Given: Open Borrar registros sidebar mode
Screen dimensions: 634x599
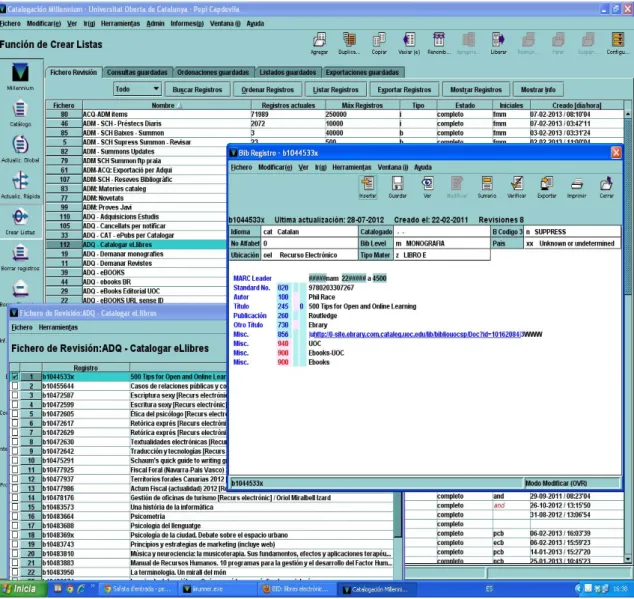Looking at the screenshot, I should point(20,258).
